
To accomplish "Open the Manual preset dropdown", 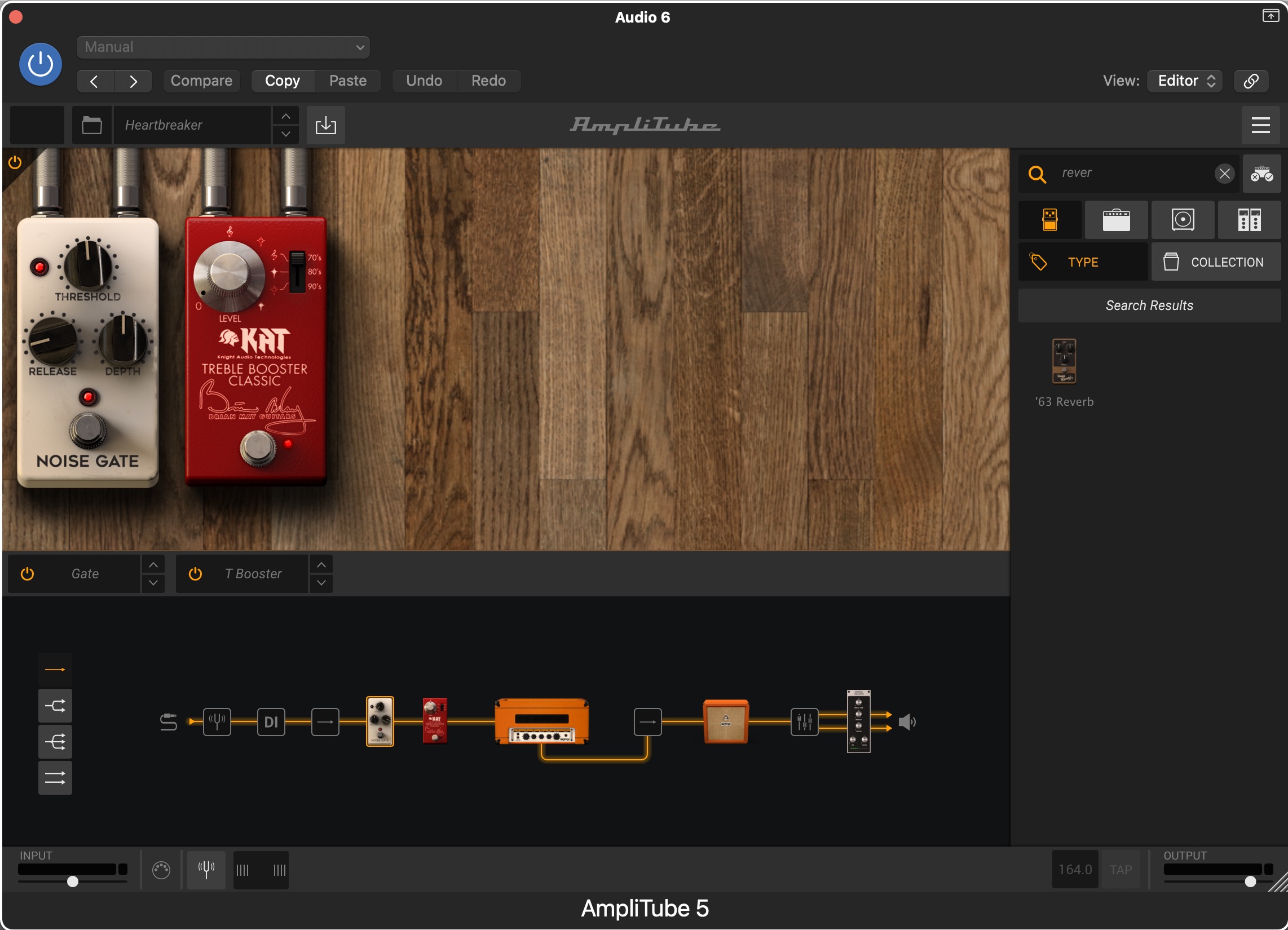I will click(223, 47).
